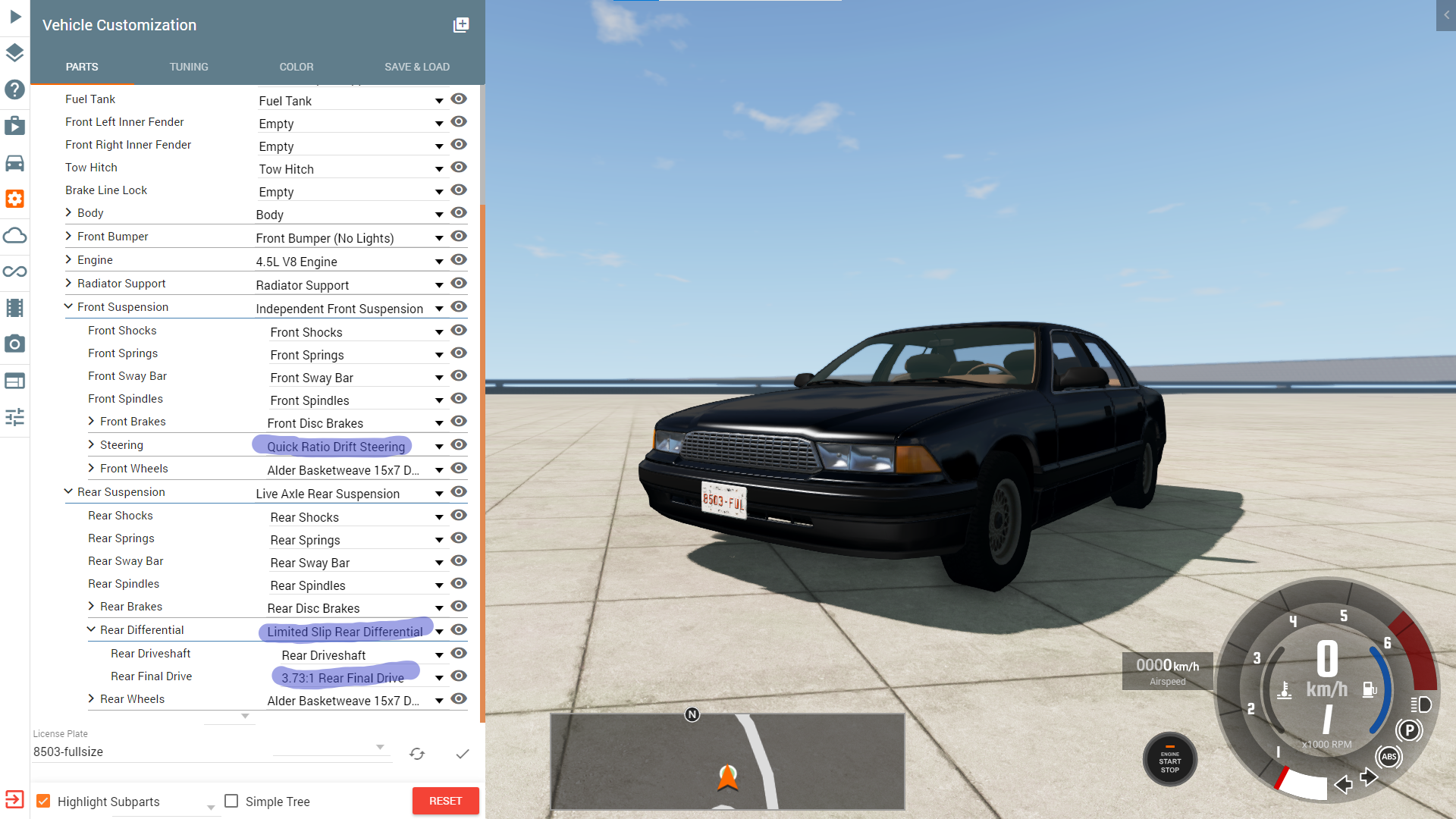Click the regenerate license plate icon
This screenshot has height=819, width=1456.
point(417,754)
